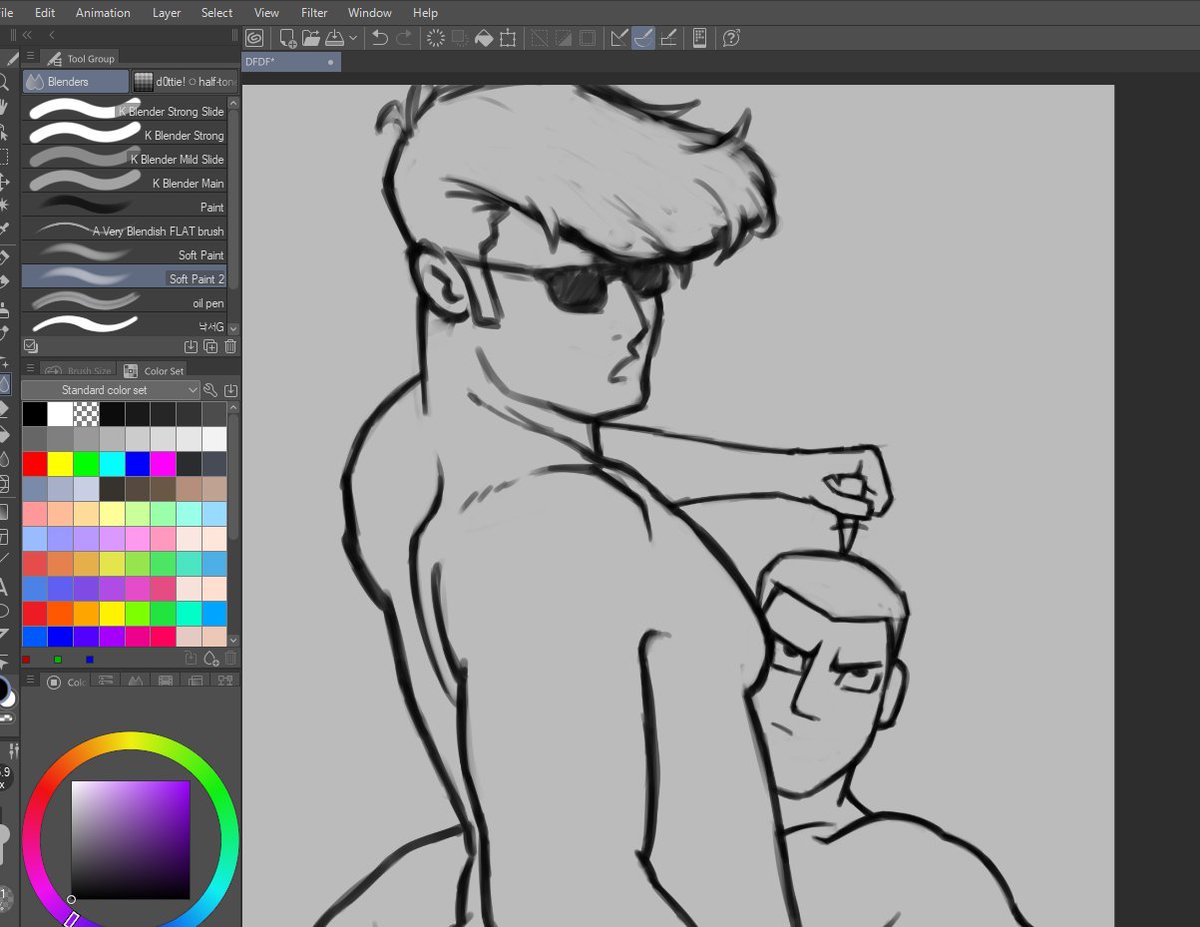Choose oil pen brush

coord(125,302)
